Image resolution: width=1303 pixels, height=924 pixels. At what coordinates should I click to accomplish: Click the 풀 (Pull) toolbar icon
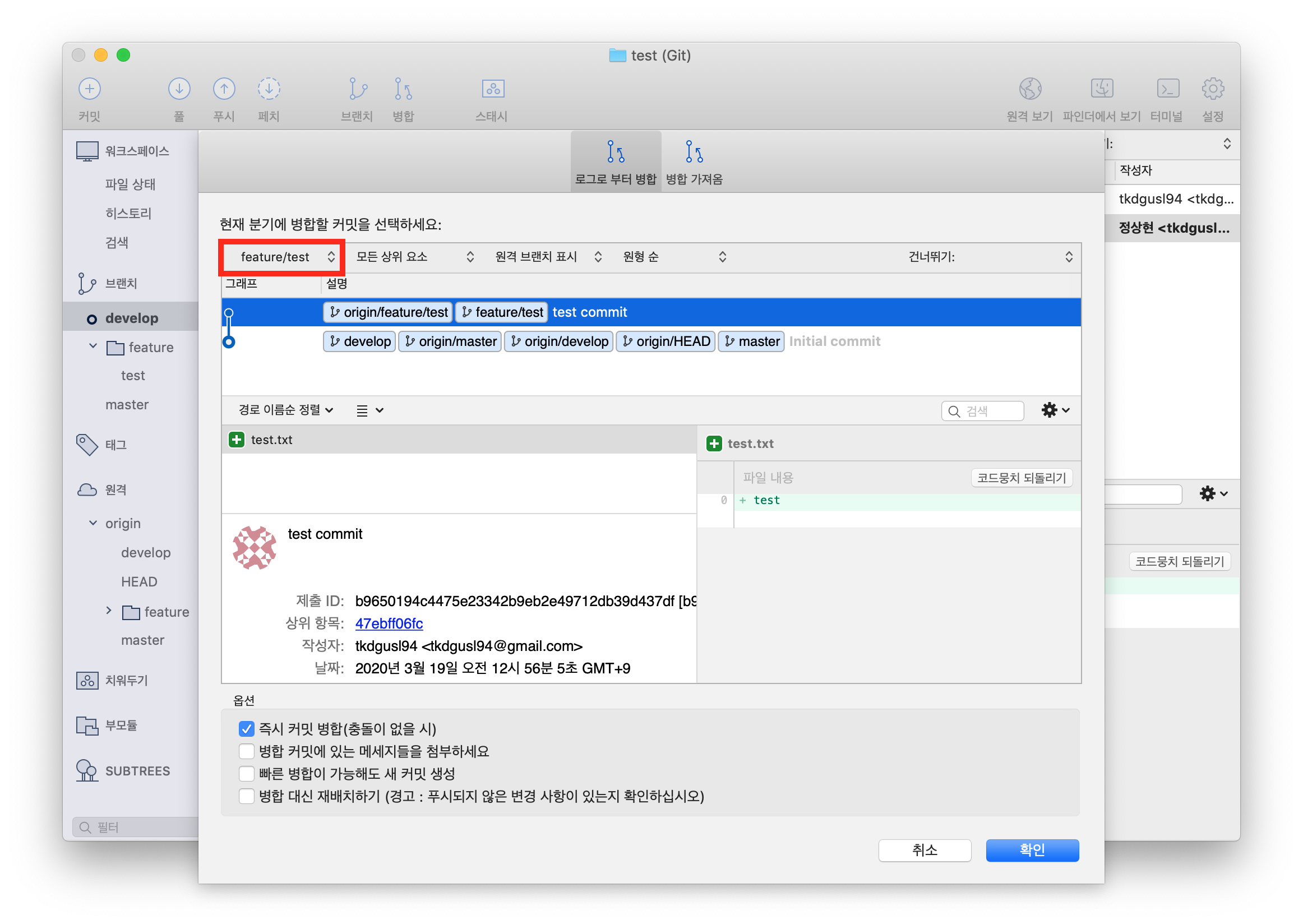pos(179,89)
